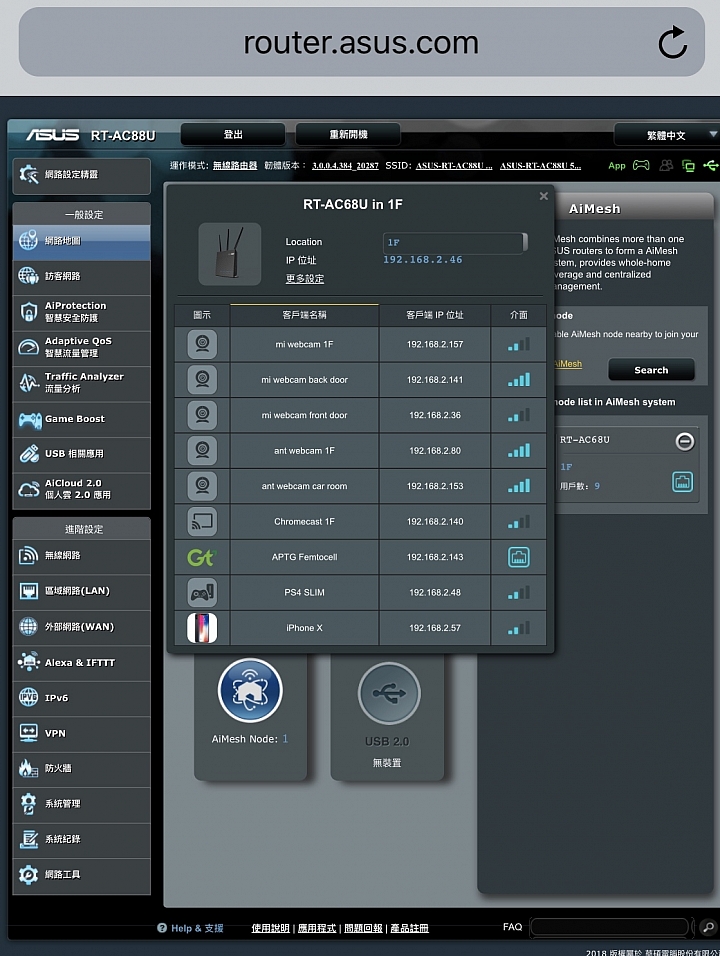
Task: Click webcam icon of mi webcam 1F
Action: (202, 344)
